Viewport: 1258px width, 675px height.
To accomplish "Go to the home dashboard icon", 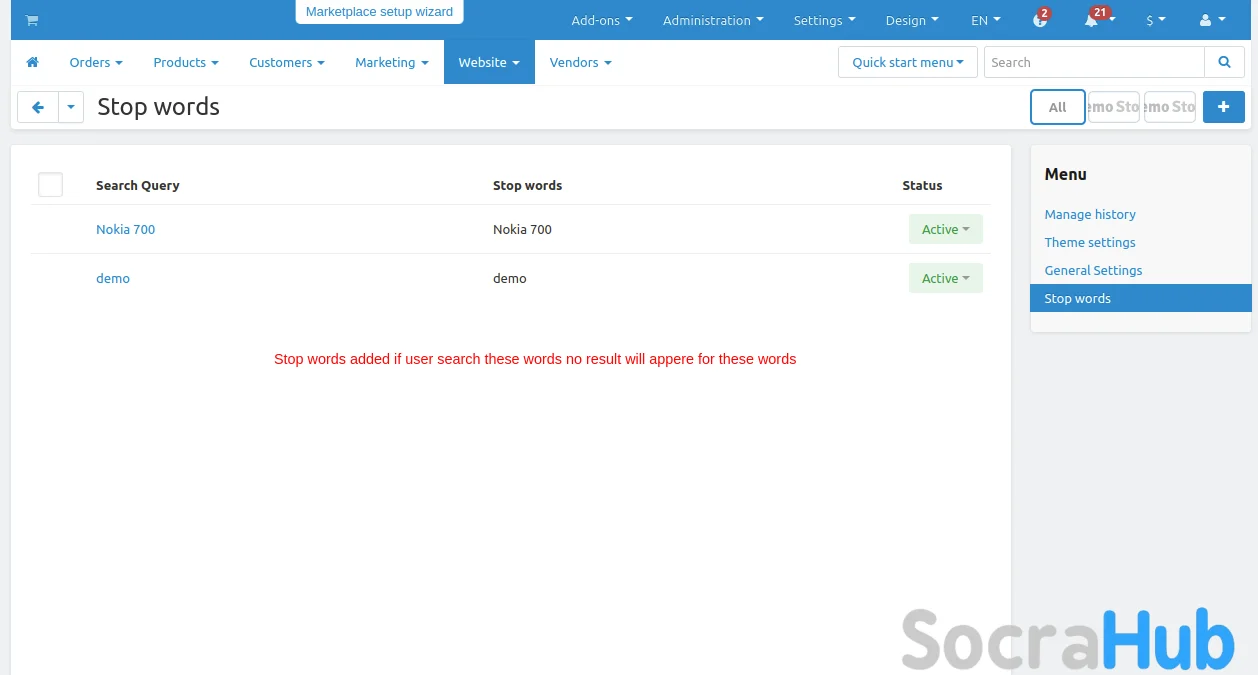I will pos(32,62).
